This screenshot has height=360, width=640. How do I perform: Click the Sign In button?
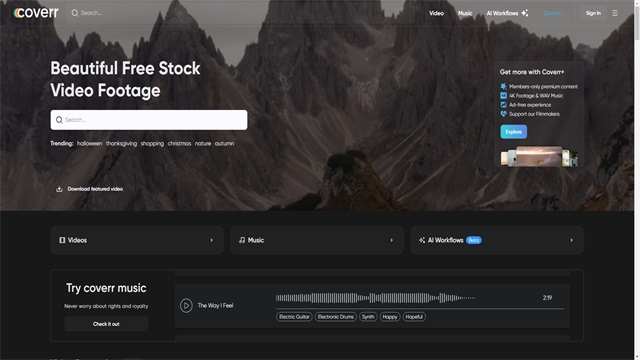[593, 13]
